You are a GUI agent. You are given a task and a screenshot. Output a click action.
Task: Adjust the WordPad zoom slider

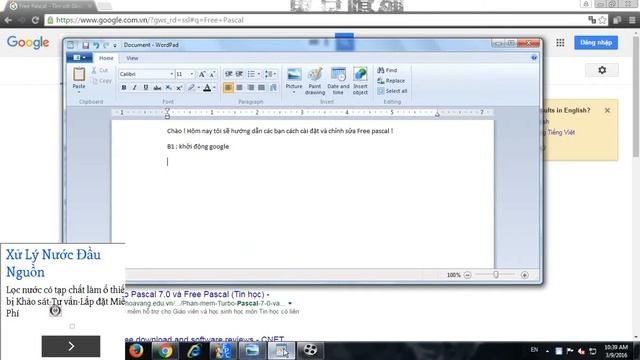[x=496, y=275]
